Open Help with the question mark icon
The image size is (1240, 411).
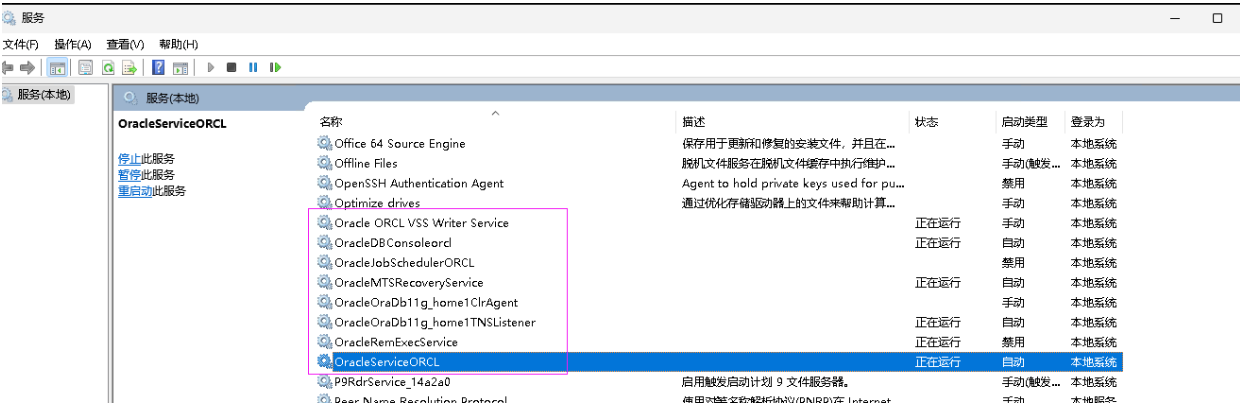[x=159, y=68]
